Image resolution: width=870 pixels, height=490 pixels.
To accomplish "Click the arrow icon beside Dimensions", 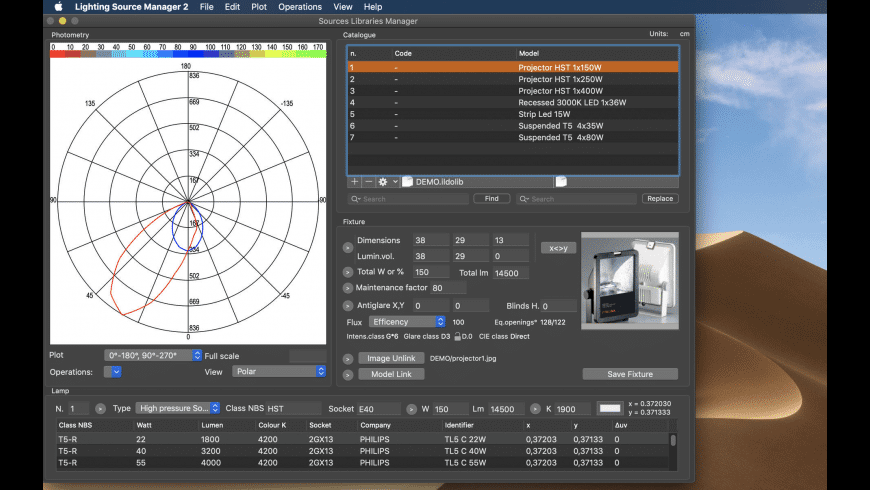I will tap(348, 246).
